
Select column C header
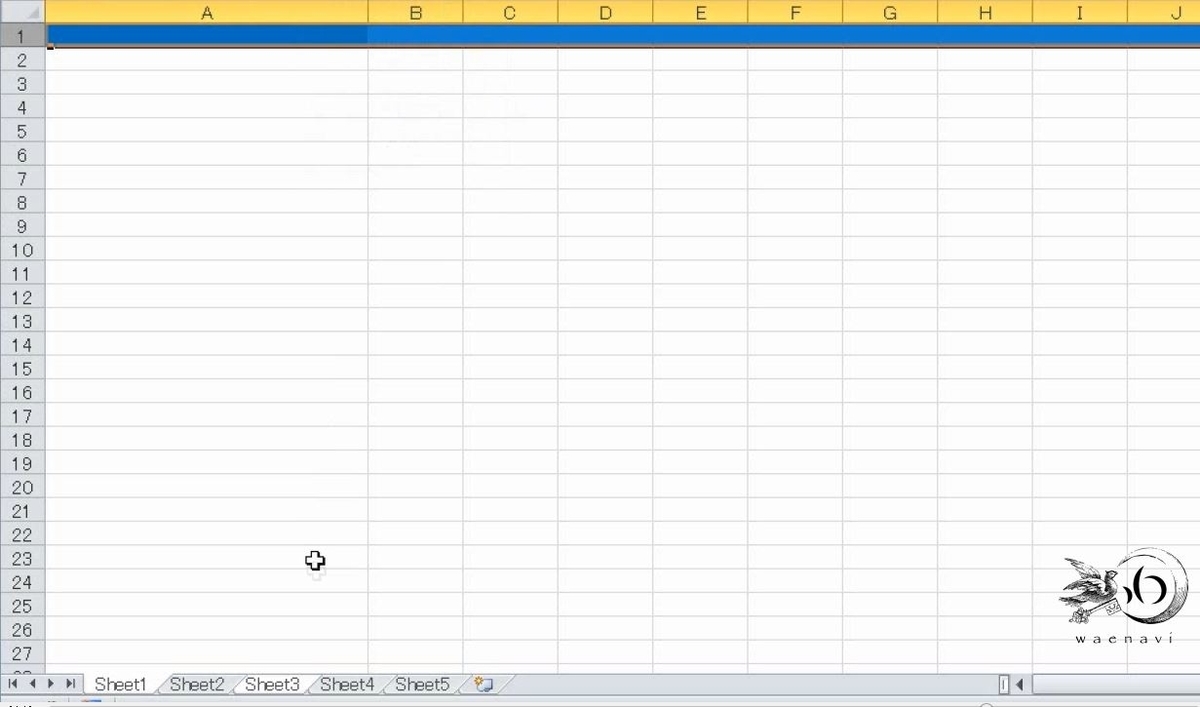[510, 12]
